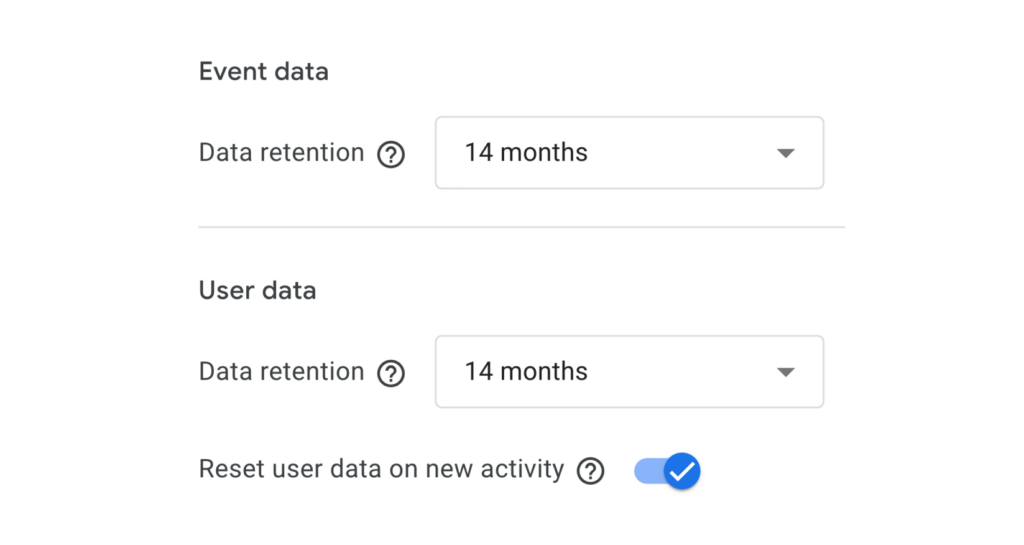The width and height of the screenshot is (1024, 545).
Task: Click Data retention label under User data
Action: (281, 371)
